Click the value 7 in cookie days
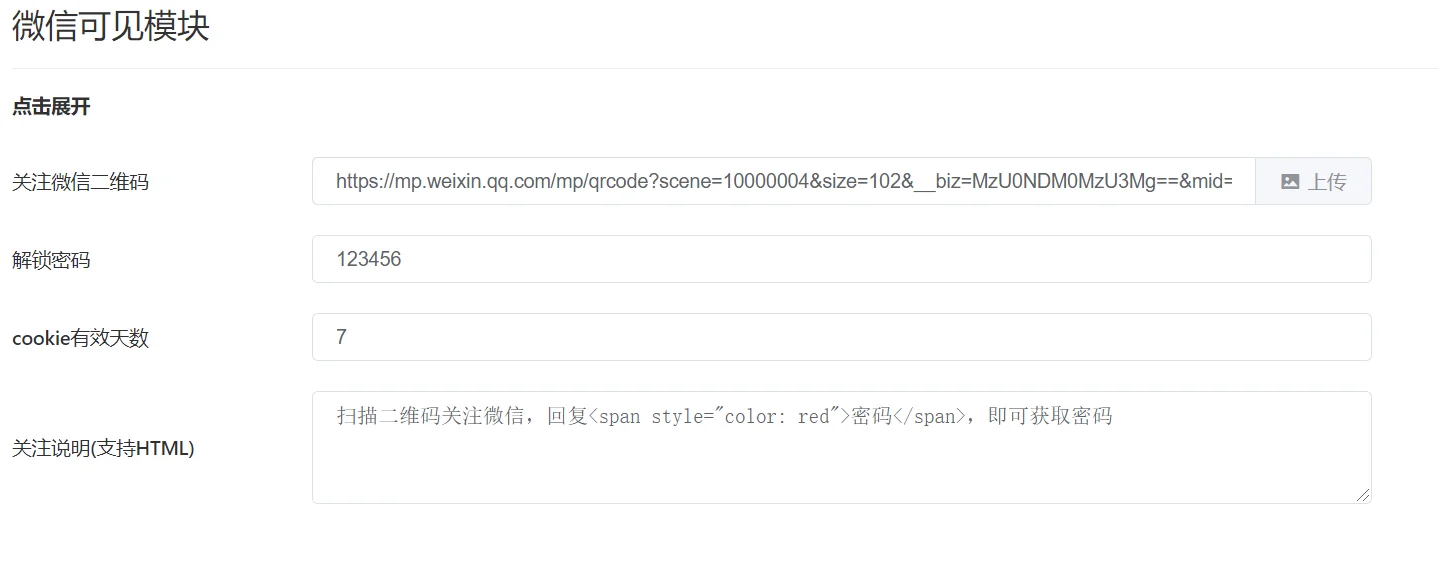1438x563 pixels. click(342, 337)
